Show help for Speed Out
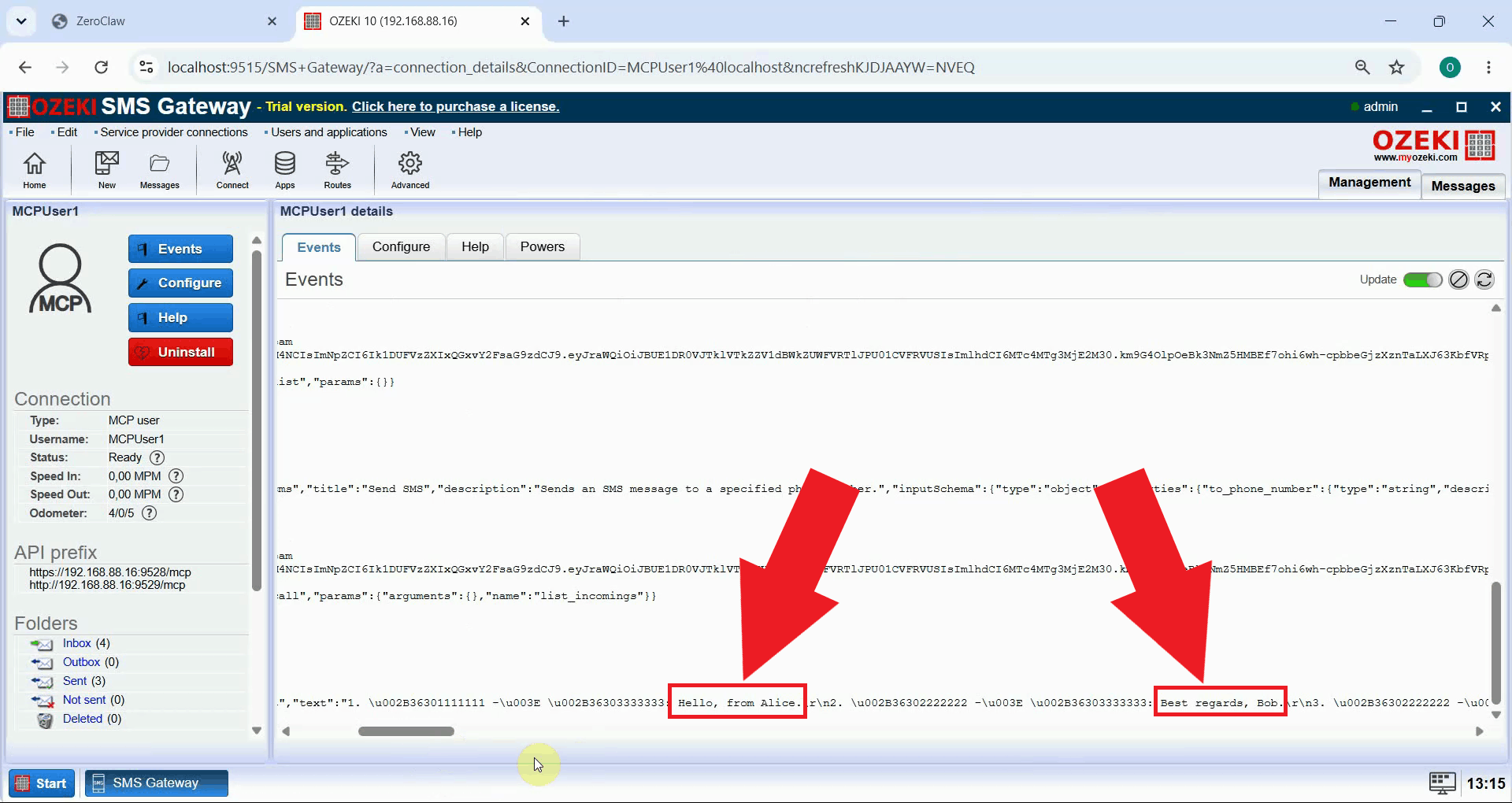This screenshot has width=1512, height=803. [176, 494]
